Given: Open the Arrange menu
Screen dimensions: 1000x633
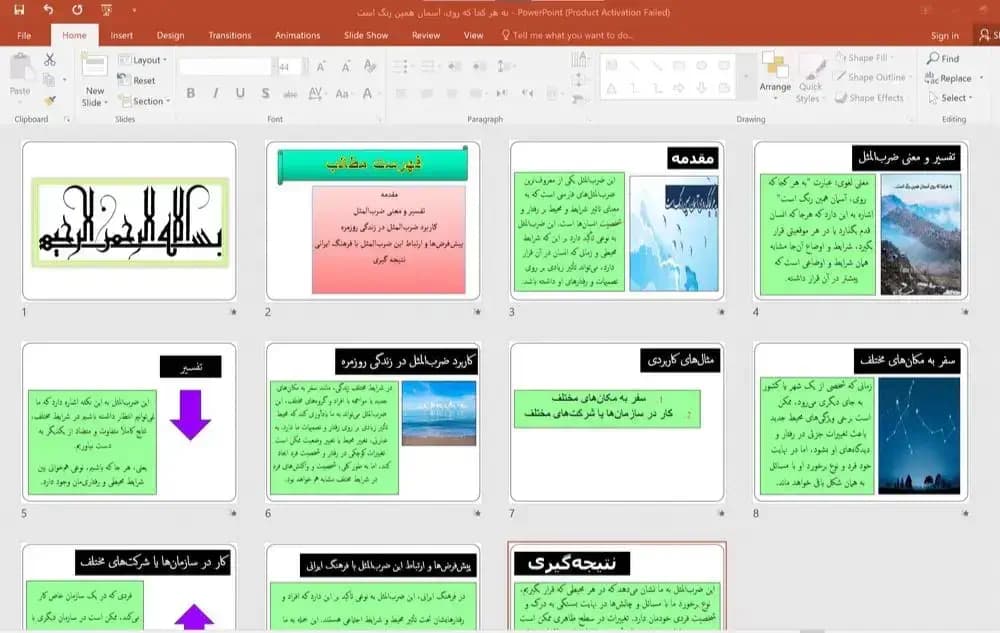Looking at the screenshot, I should pyautogui.click(x=775, y=76).
